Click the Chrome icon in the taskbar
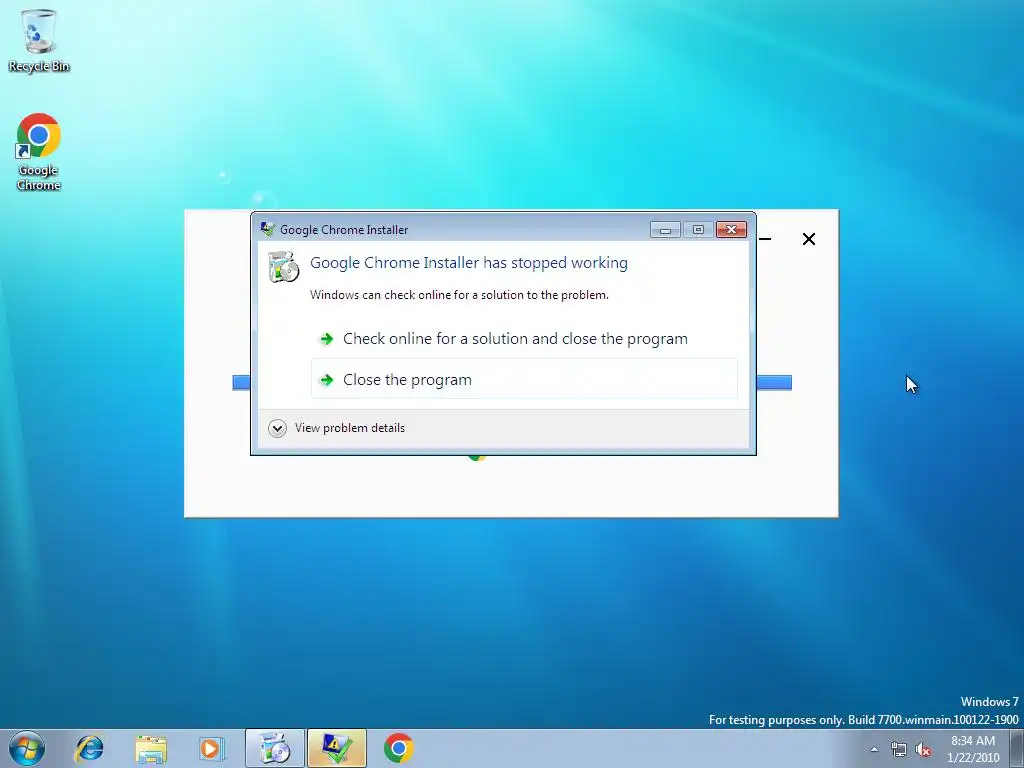Viewport: 1024px width, 768px height. click(398, 748)
